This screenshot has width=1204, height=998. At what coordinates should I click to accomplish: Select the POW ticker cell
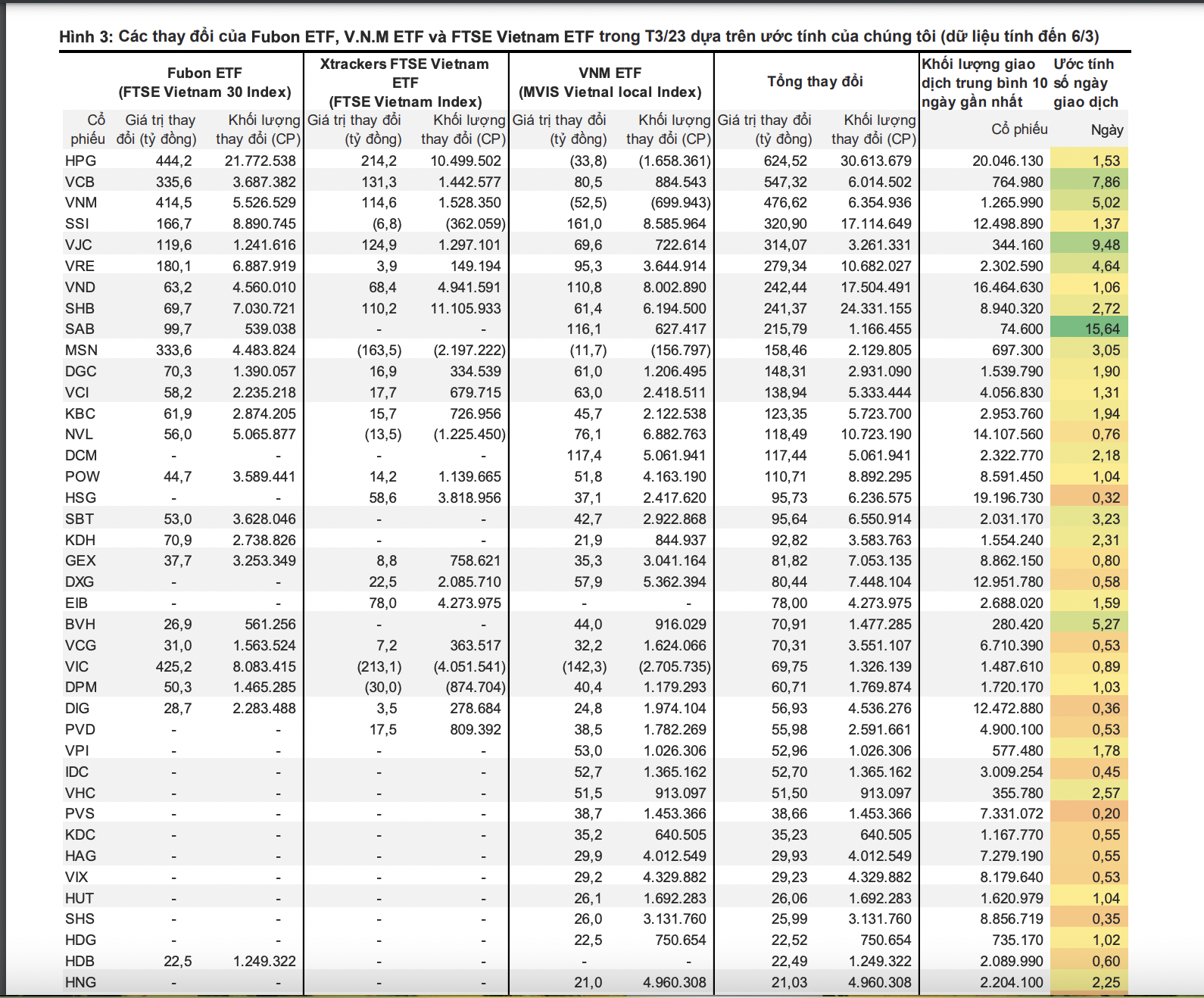click(x=83, y=476)
